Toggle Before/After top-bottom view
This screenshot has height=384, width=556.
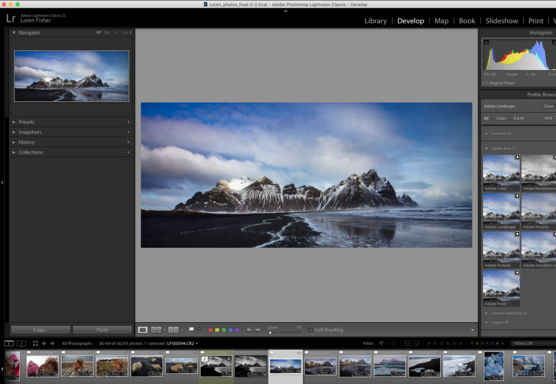tap(173, 330)
